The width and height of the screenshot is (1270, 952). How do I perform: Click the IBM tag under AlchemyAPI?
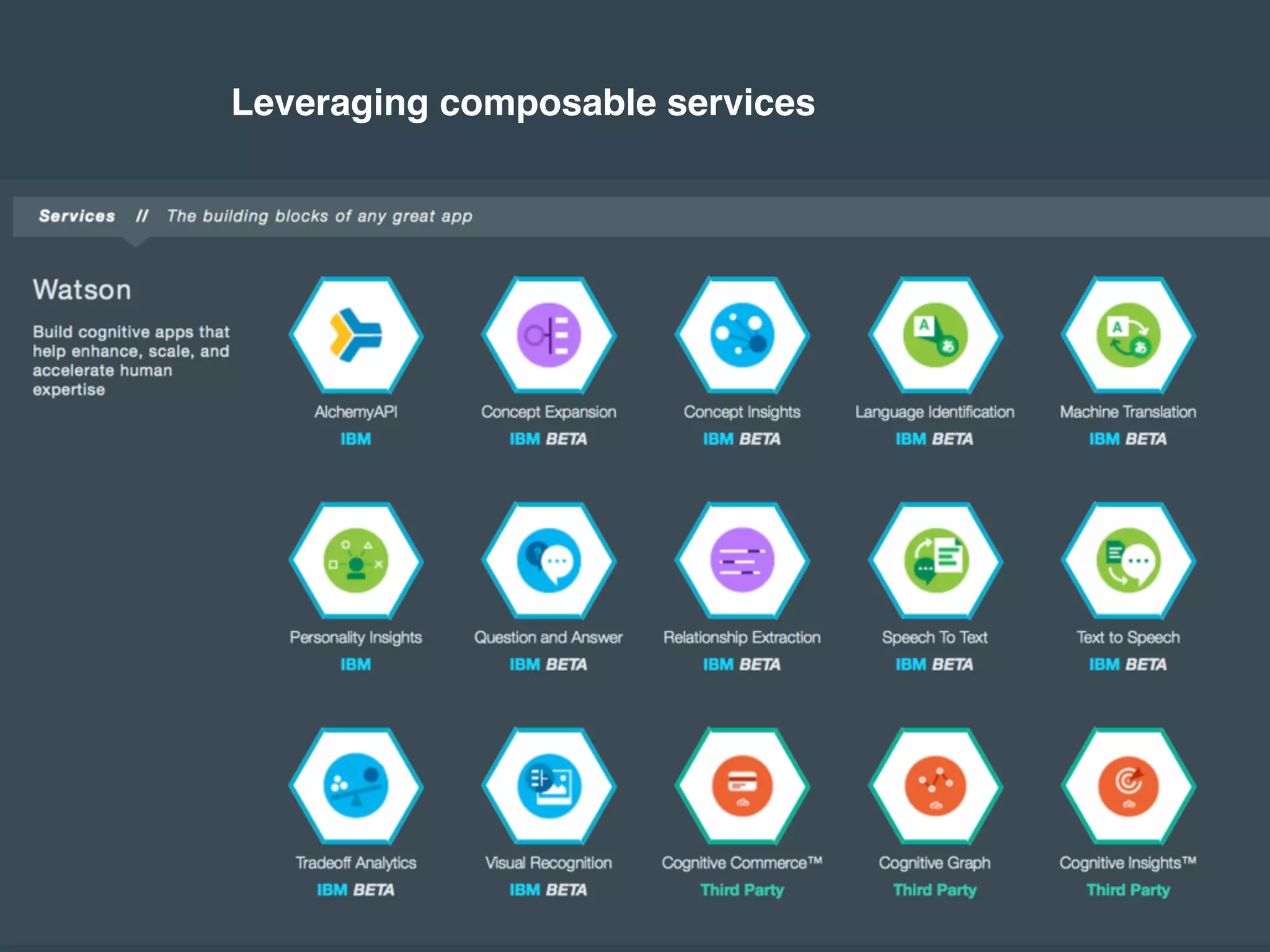(x=356, y=439)
